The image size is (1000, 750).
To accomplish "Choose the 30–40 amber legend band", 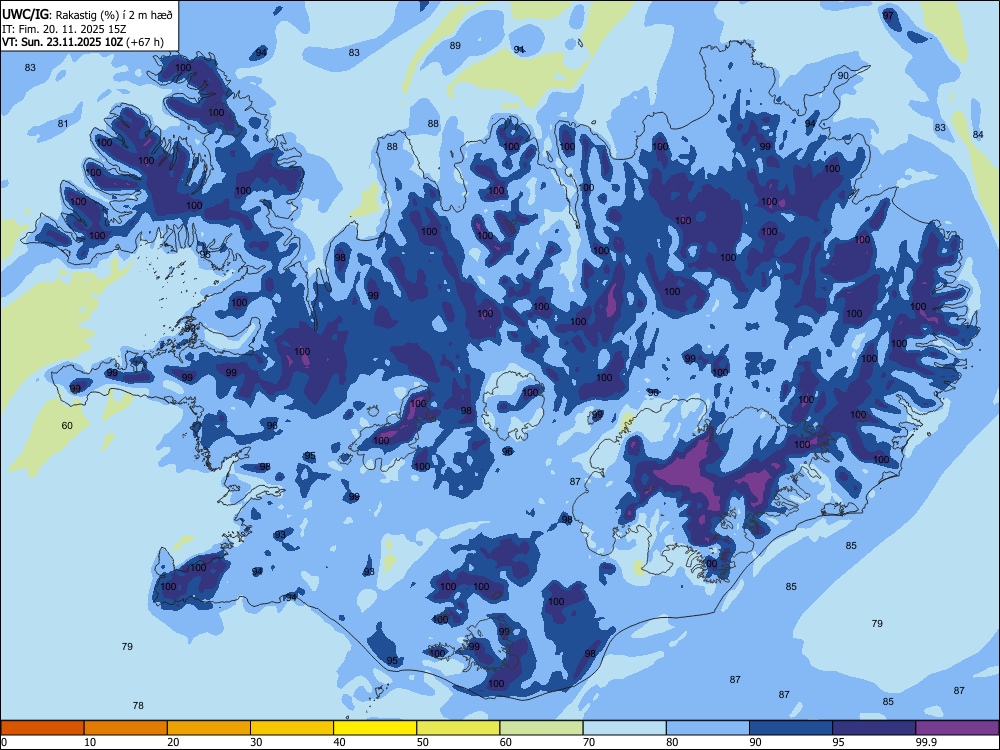I will tap(292, 728).
